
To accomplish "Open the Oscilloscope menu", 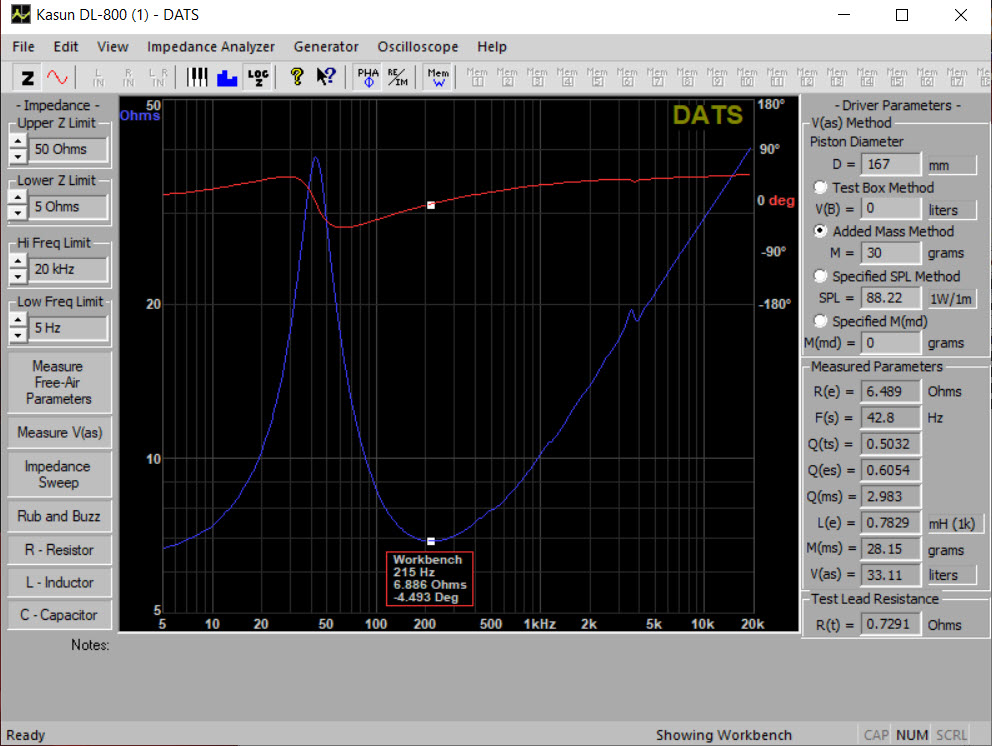I will (417, 47).
